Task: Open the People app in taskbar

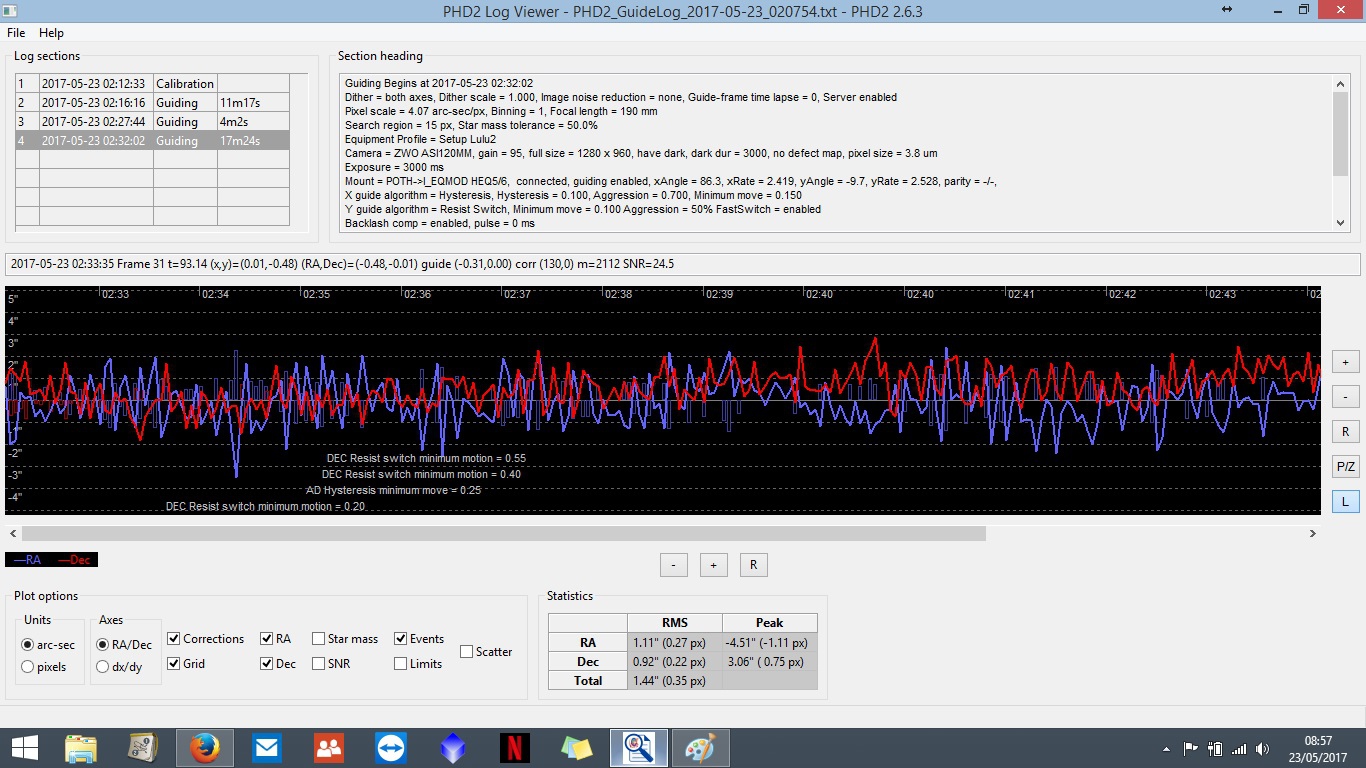Action: tap(328, 748)
